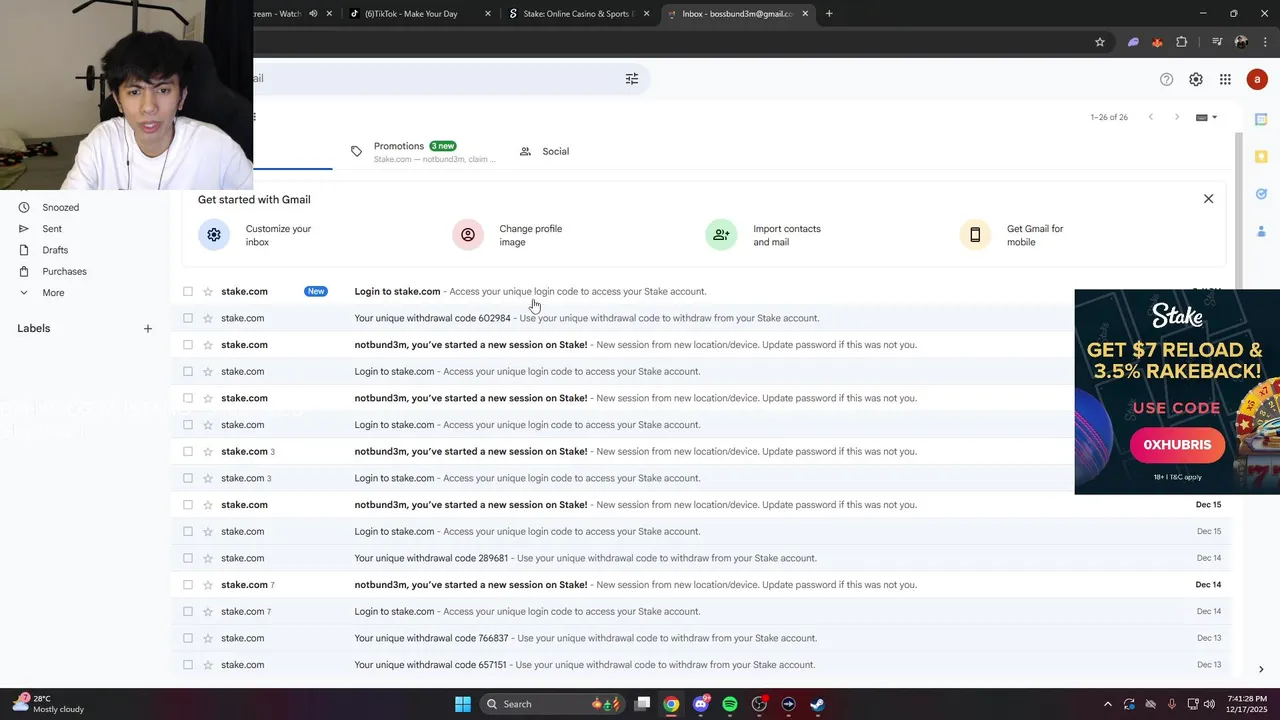
Task: Open the Google account avatar 'a'
Action: (x=1257, y=79)
